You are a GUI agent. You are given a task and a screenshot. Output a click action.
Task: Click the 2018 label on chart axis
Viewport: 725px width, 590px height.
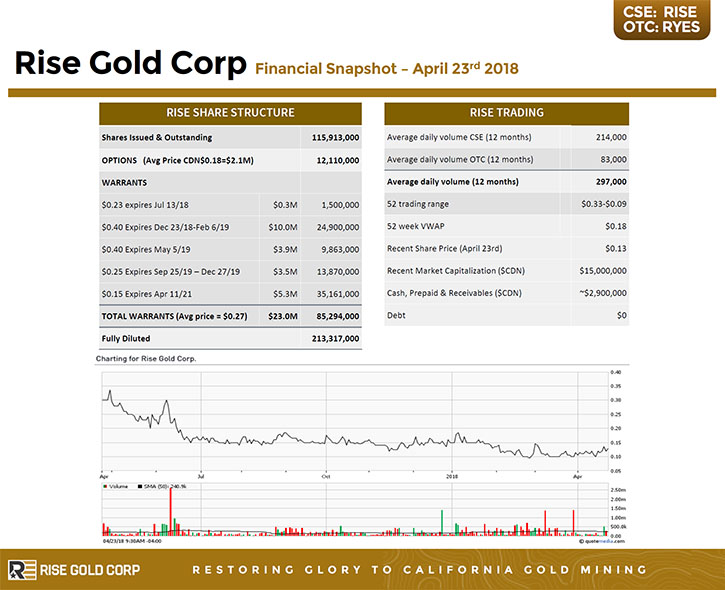(452, 476)
